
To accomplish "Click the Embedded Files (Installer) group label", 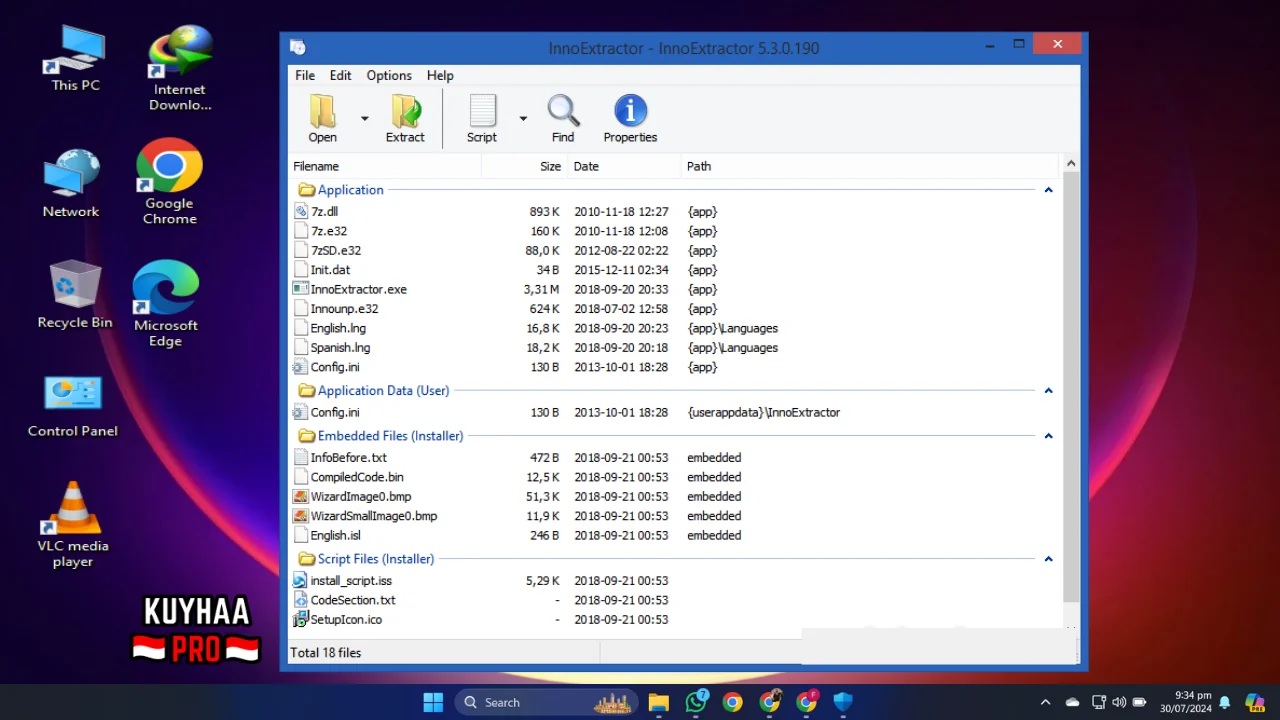I will 390,436.
